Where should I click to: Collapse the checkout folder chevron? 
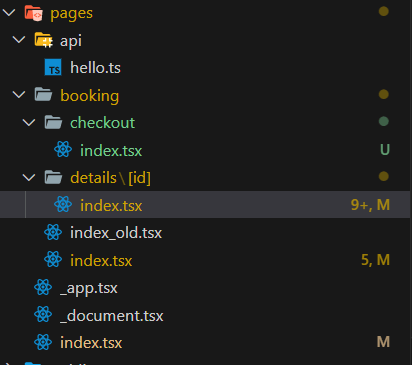pyautogui.click(x=29, y=123)
